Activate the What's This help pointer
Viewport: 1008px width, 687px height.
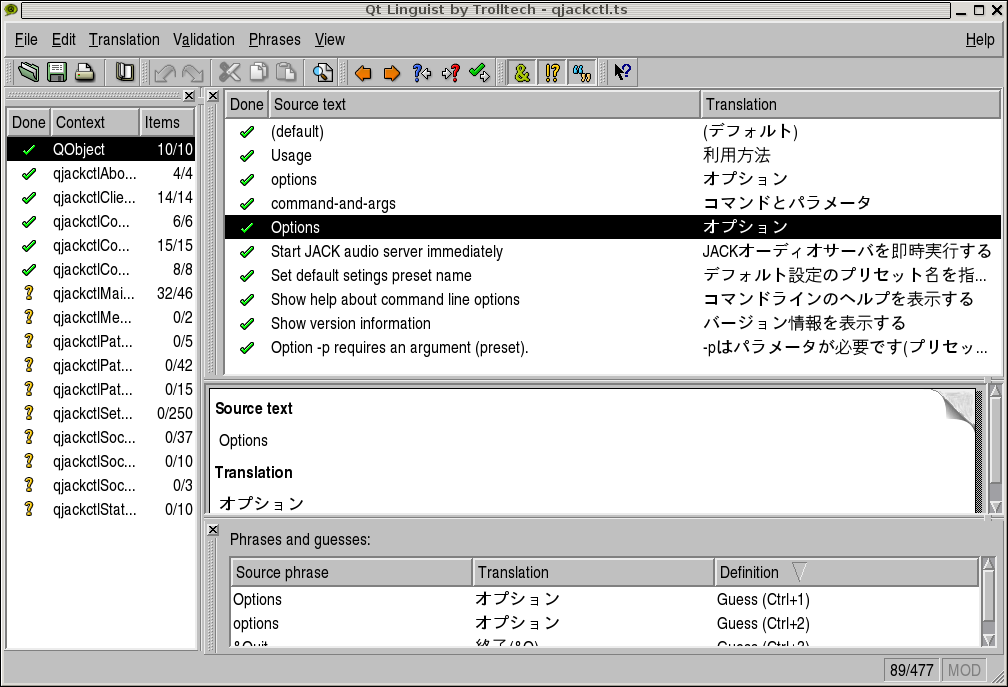(622, 72)
